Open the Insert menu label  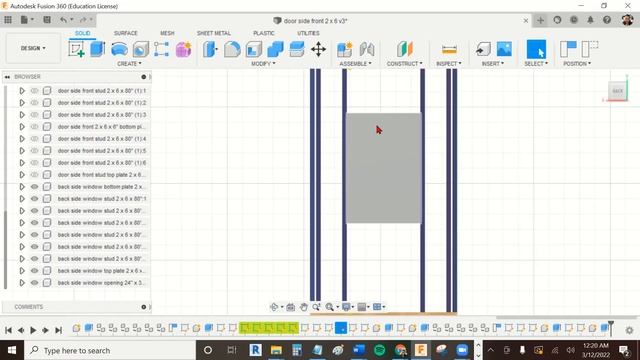493,64
